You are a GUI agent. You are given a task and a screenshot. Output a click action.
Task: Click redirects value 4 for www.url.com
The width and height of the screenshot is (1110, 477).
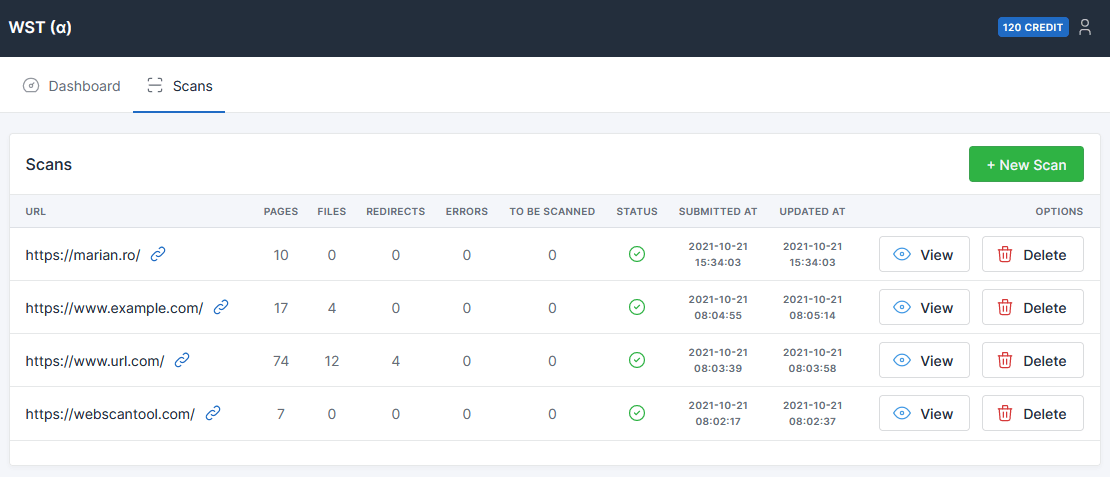[396, 361]
